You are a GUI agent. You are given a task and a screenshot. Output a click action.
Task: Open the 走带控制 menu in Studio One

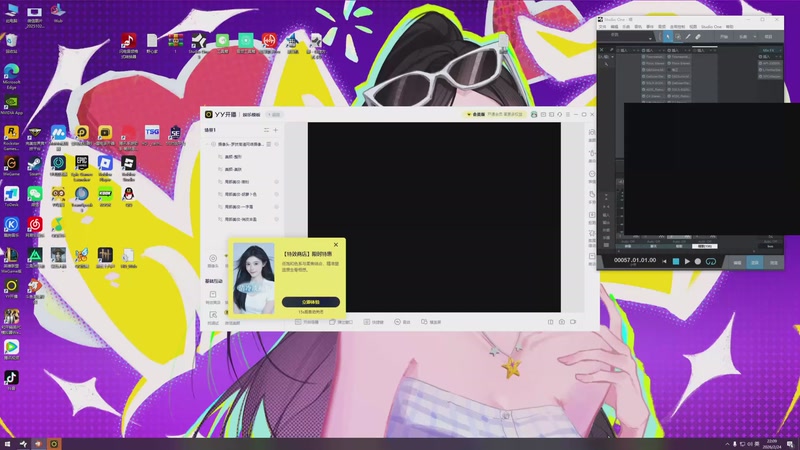click(678, 27)
